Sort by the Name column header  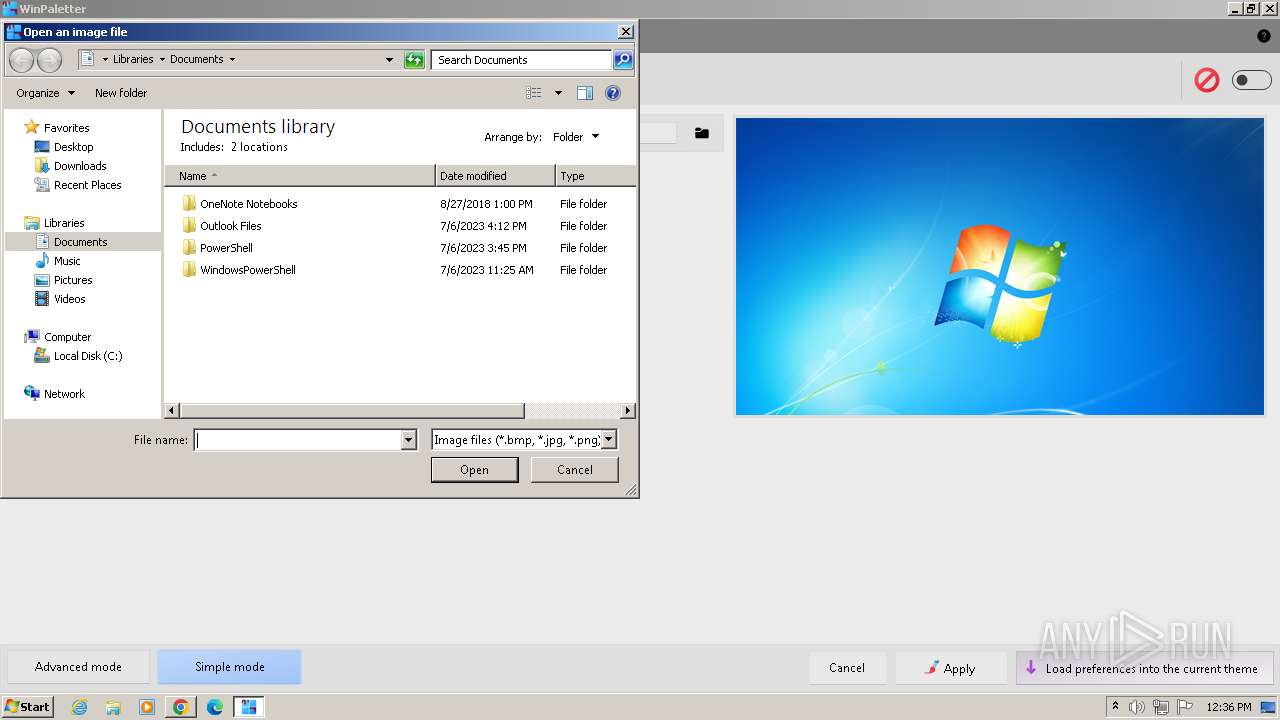[300, 176]
